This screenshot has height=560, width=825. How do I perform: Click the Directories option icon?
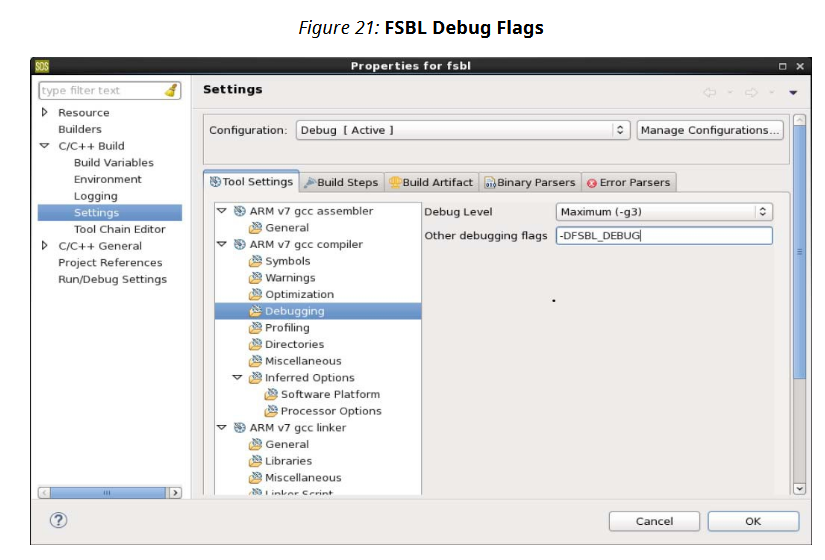click(255, 344)
